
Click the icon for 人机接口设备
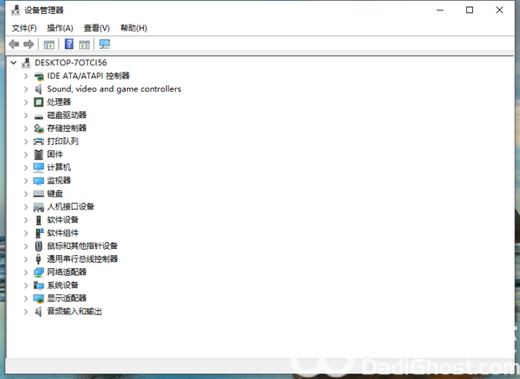pos(39,207)
